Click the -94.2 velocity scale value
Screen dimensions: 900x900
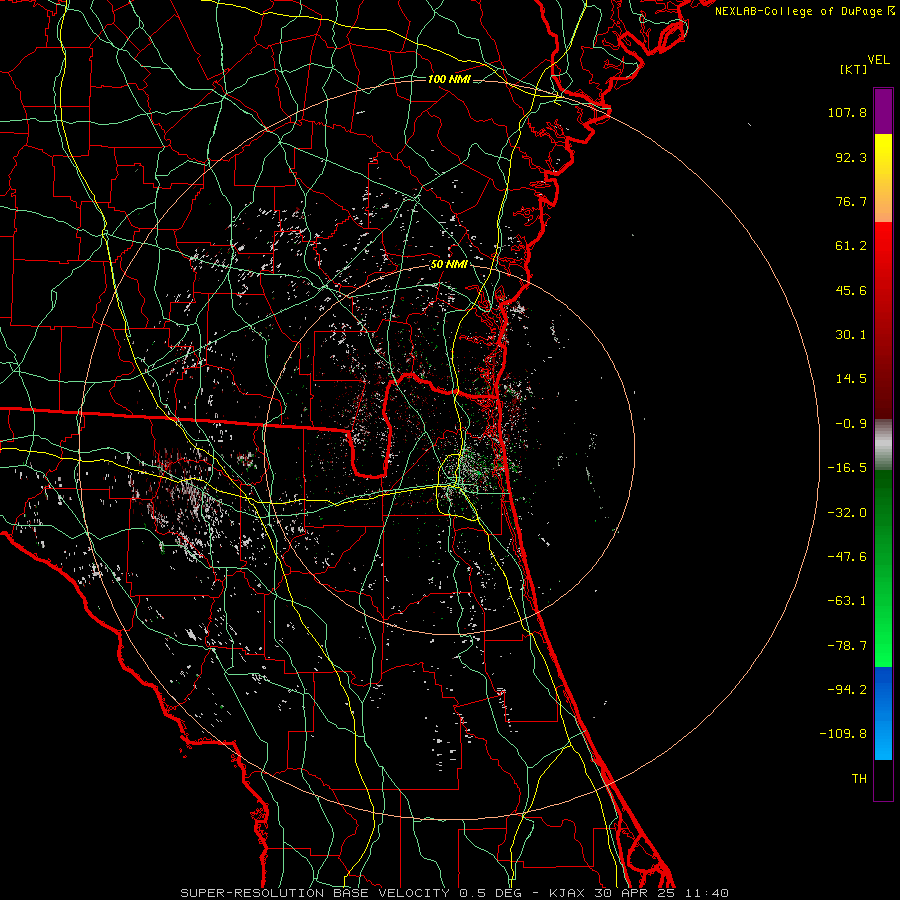click(847, 690)
